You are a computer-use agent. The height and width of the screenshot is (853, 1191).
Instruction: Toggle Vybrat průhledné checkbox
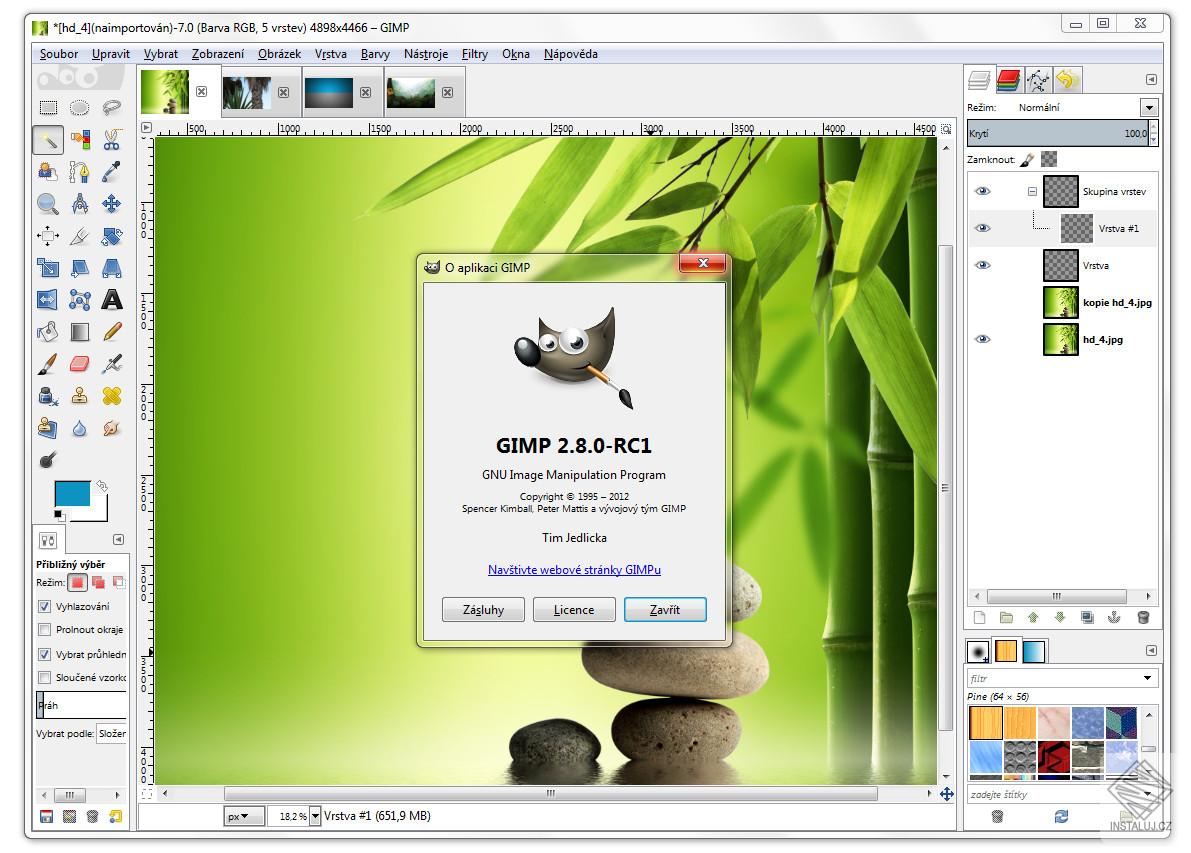tap(44, 654)
